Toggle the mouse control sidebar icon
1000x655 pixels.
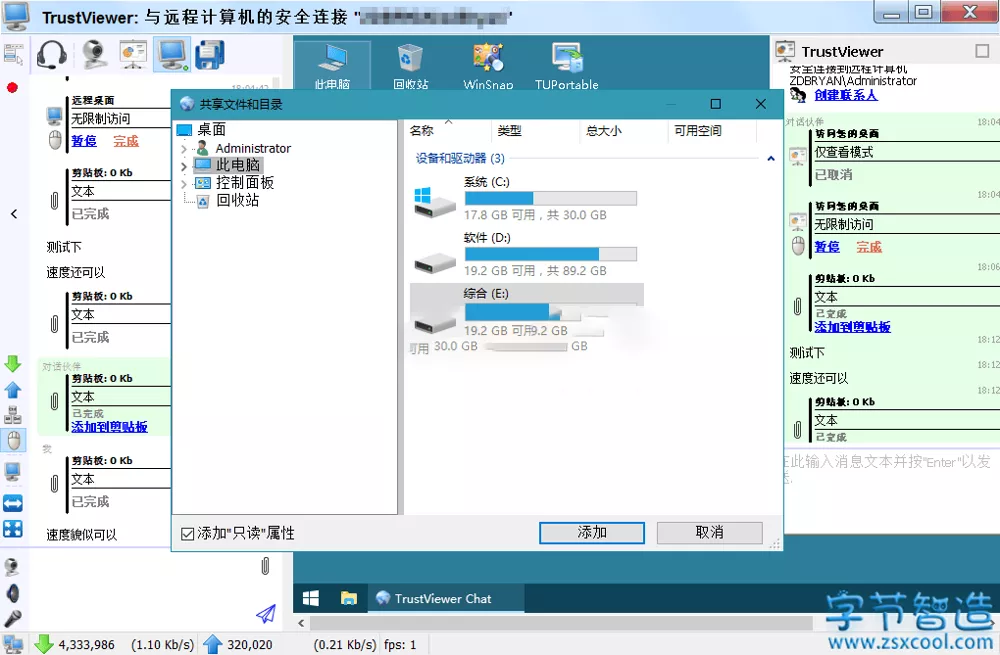[13, 440]
